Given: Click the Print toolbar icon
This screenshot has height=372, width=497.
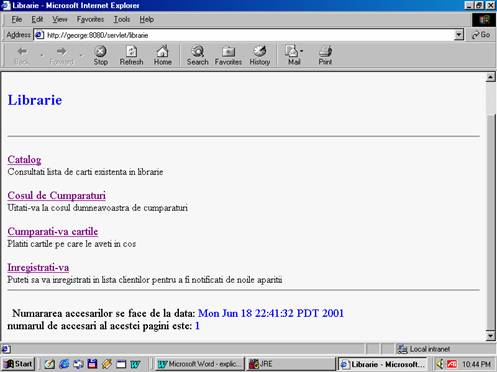Looking at the screenshot, I should click(x=325, y=52).
